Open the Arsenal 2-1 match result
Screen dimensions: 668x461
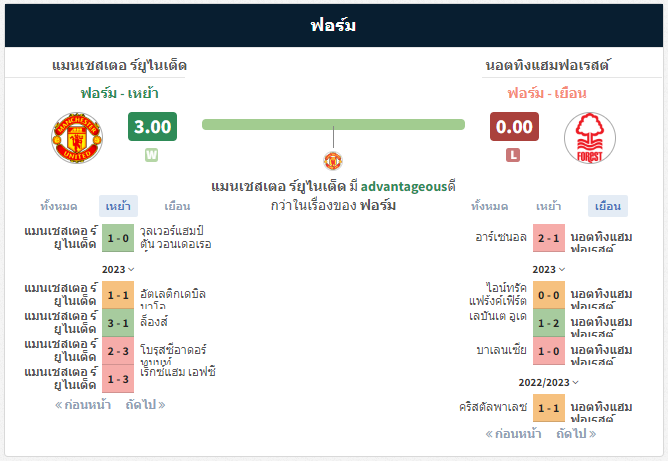point(549,238)
